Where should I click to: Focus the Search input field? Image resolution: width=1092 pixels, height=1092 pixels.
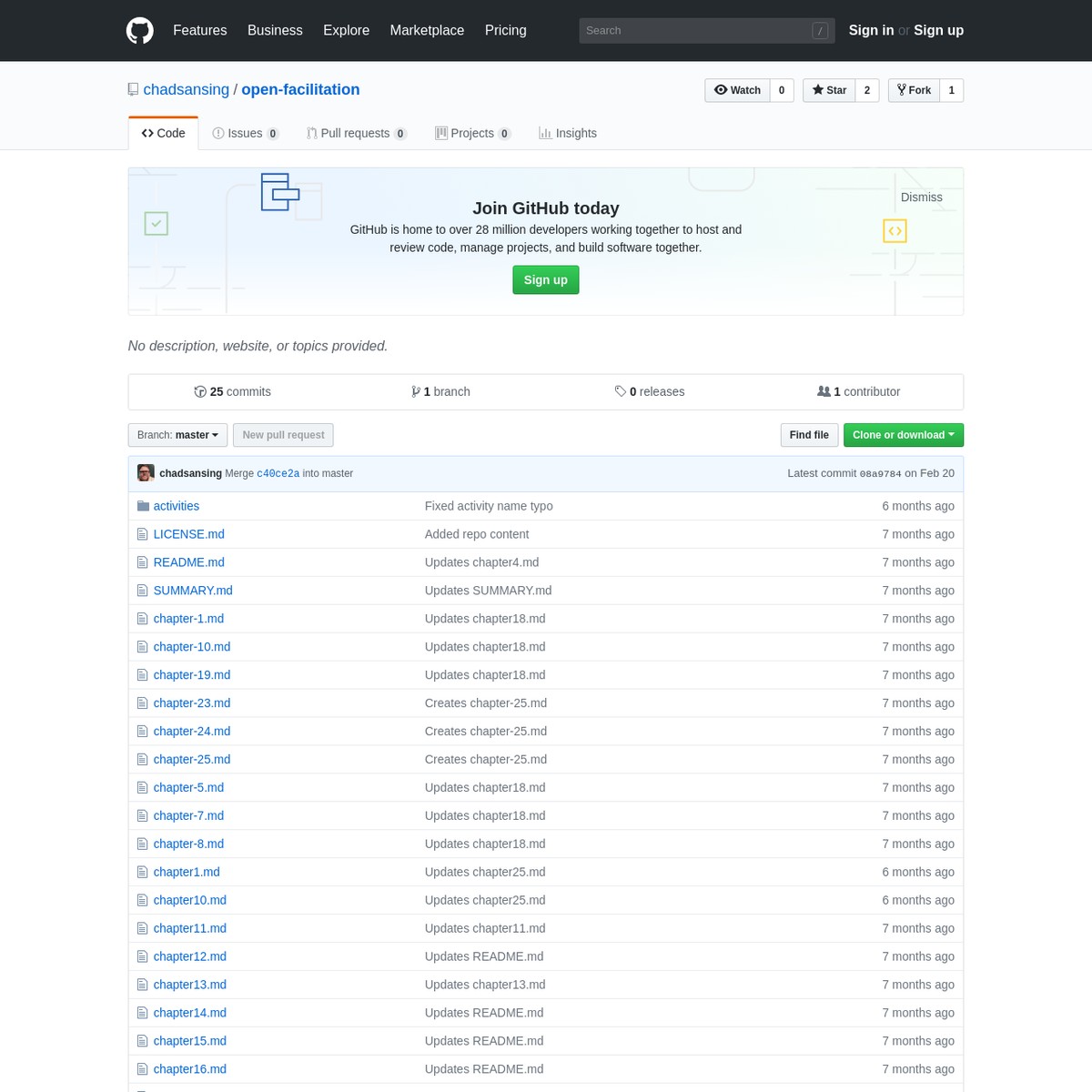(x=706, y=30)
